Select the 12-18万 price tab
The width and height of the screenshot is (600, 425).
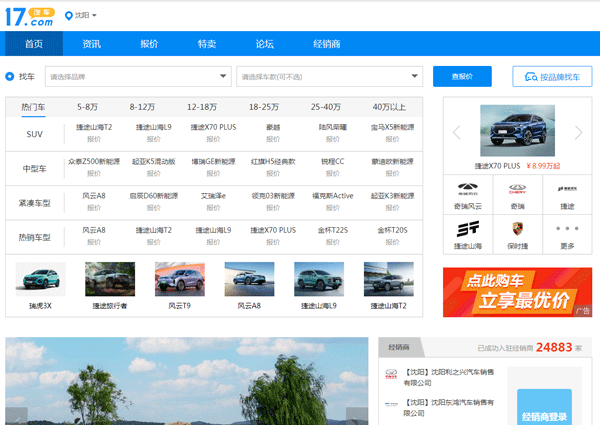tap(202, 107)
